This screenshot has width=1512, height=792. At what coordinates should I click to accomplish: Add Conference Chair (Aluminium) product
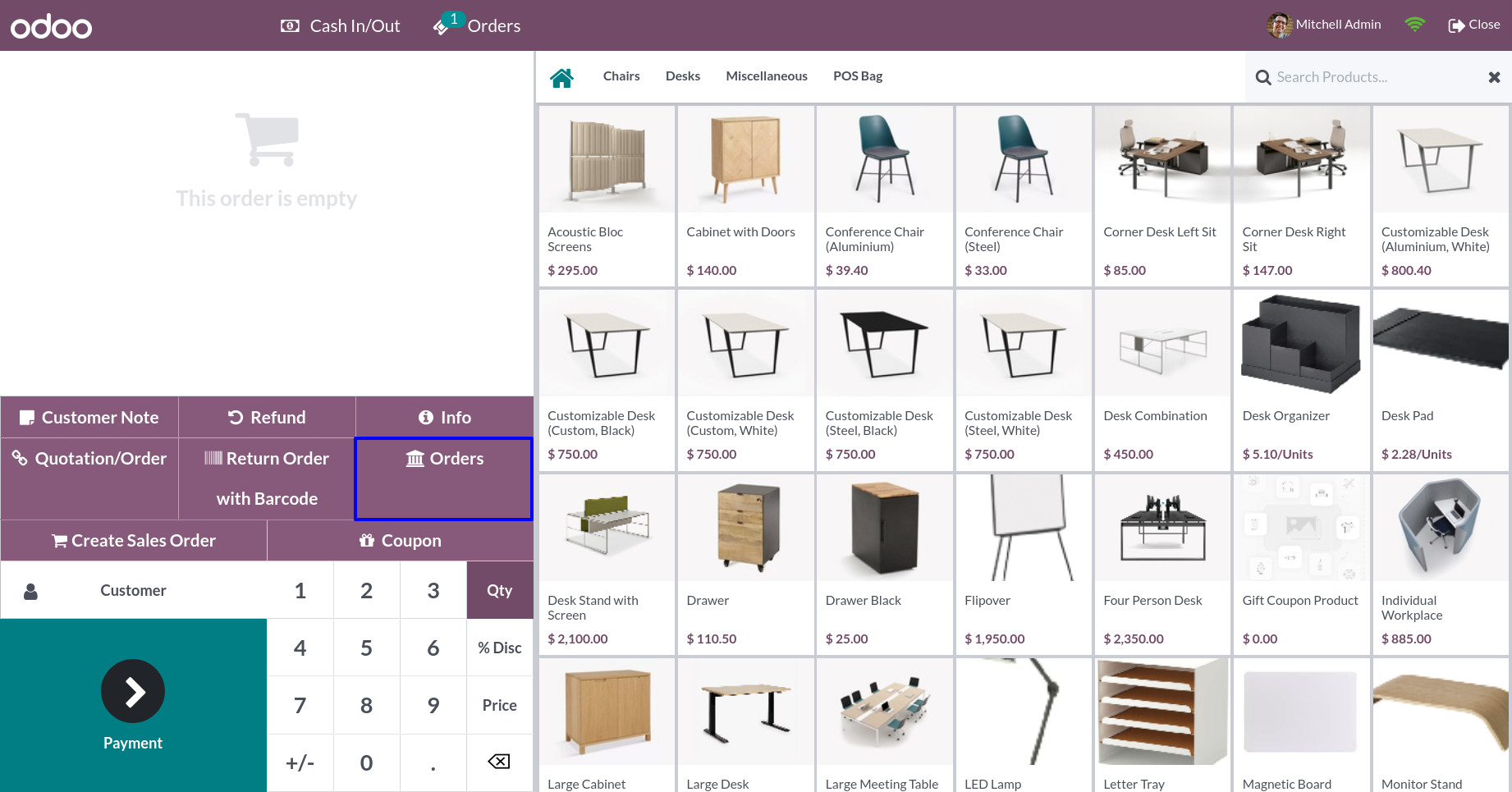point(885,196)
